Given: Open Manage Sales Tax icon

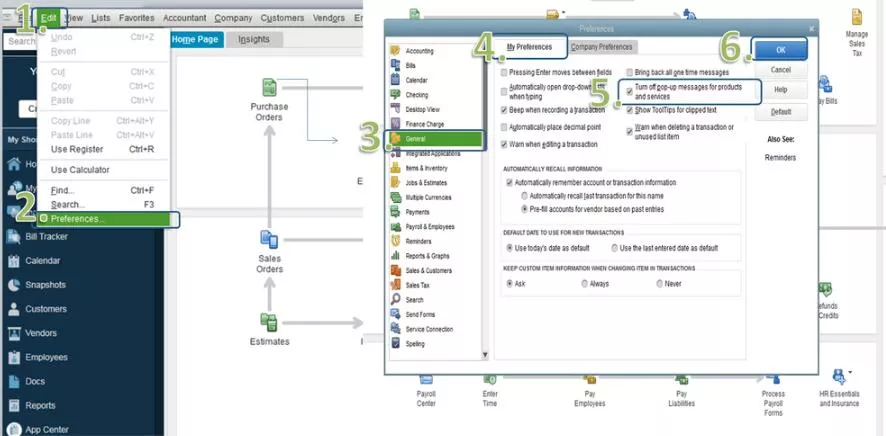Looking at the screenshot, I should coord(857,17).
